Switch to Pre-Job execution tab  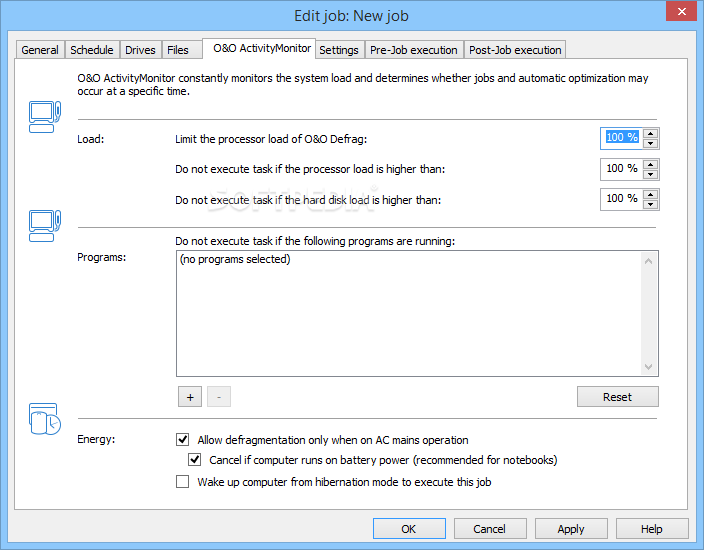(x=414, y=50)
